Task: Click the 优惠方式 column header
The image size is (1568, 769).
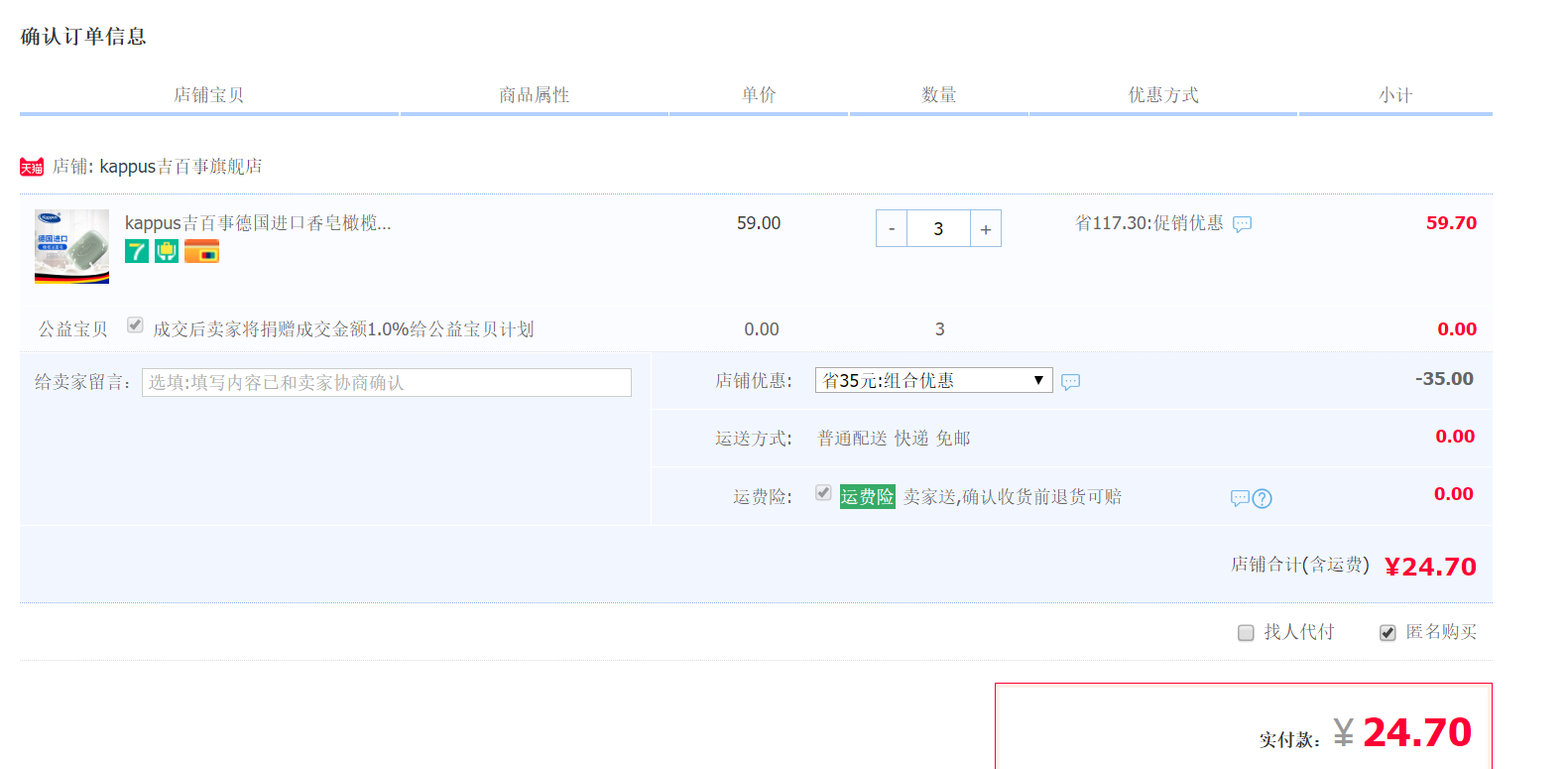Action: coord(1163,95)
